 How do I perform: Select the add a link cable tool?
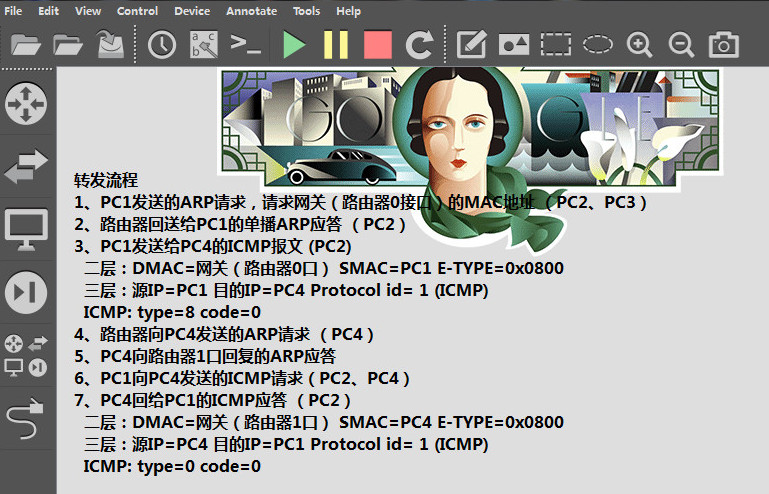(x=25, y=418)
